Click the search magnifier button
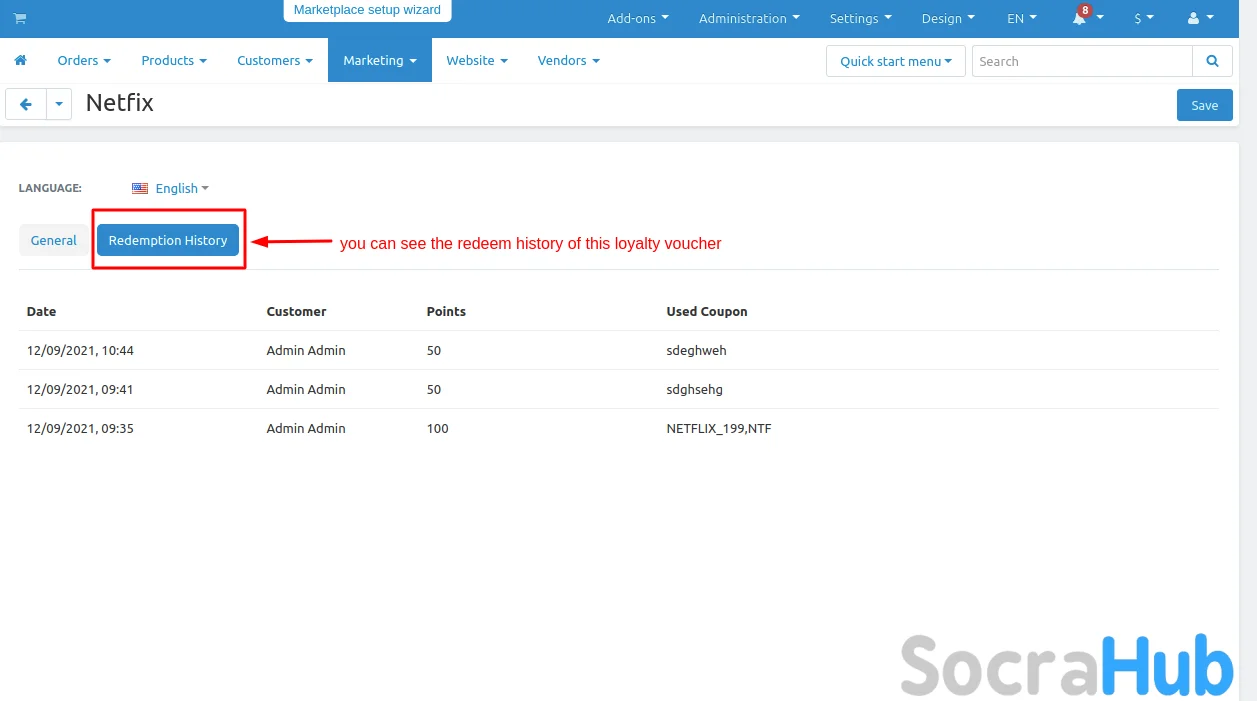The width and height of the screenshot is (1257, 701). (1212, 61)
